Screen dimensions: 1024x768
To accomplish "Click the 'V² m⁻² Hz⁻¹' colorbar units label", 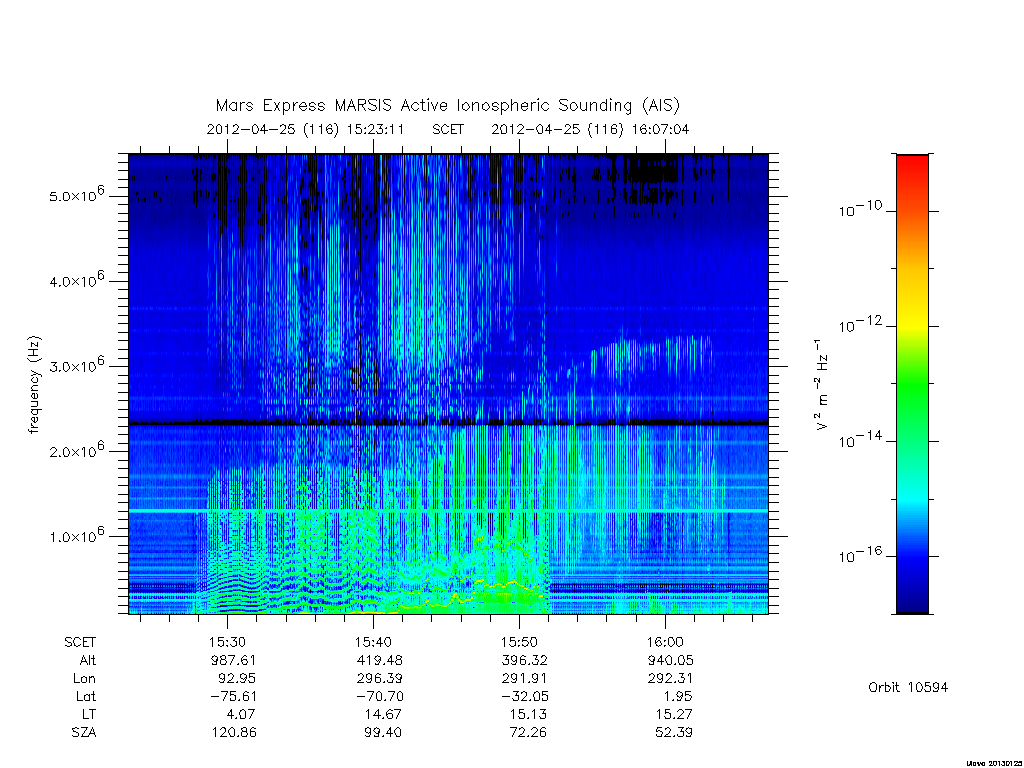I will pyautogui.click(x=822, y=385).
